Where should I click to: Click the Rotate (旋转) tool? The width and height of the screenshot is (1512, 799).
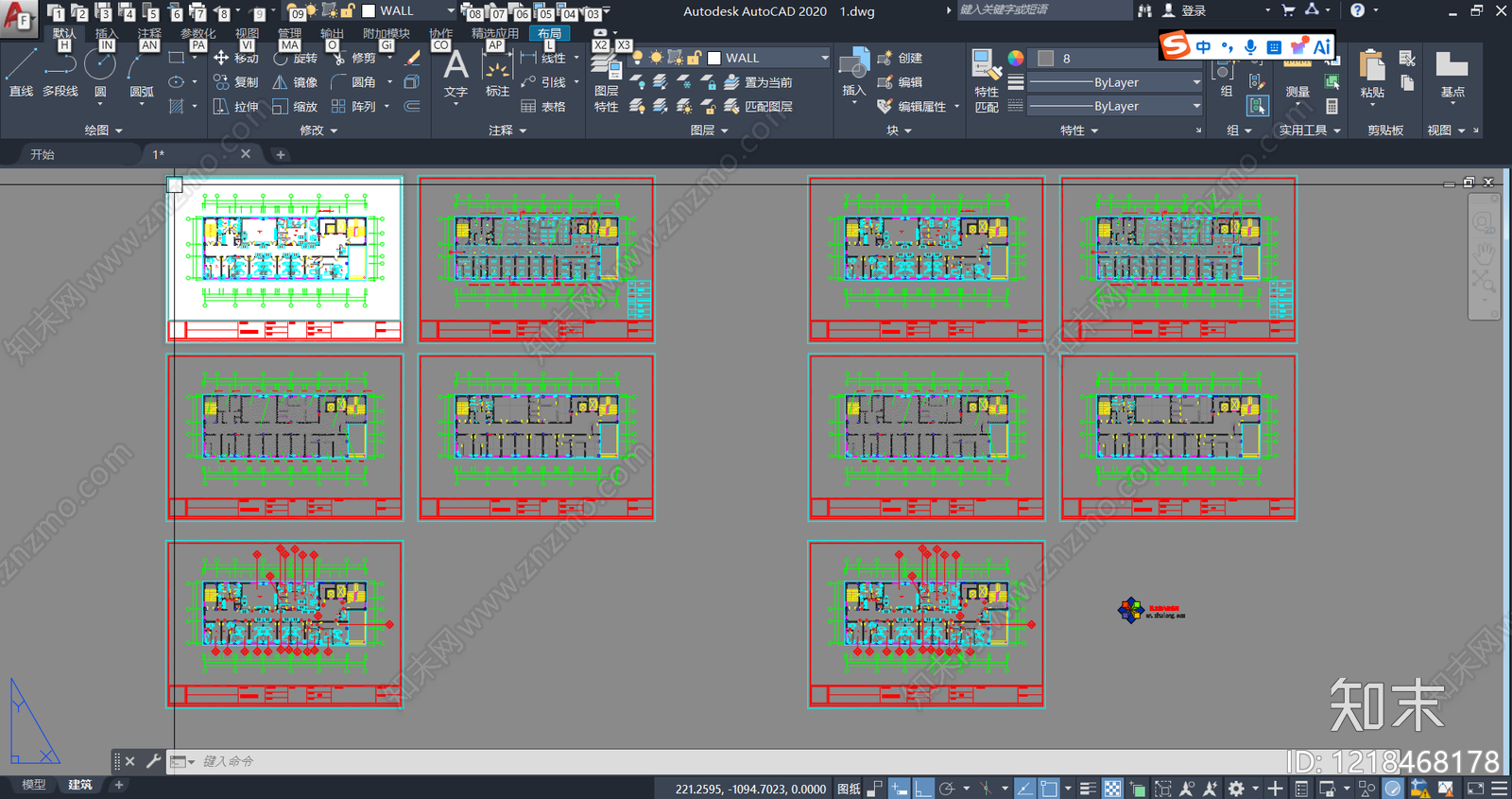296,59
